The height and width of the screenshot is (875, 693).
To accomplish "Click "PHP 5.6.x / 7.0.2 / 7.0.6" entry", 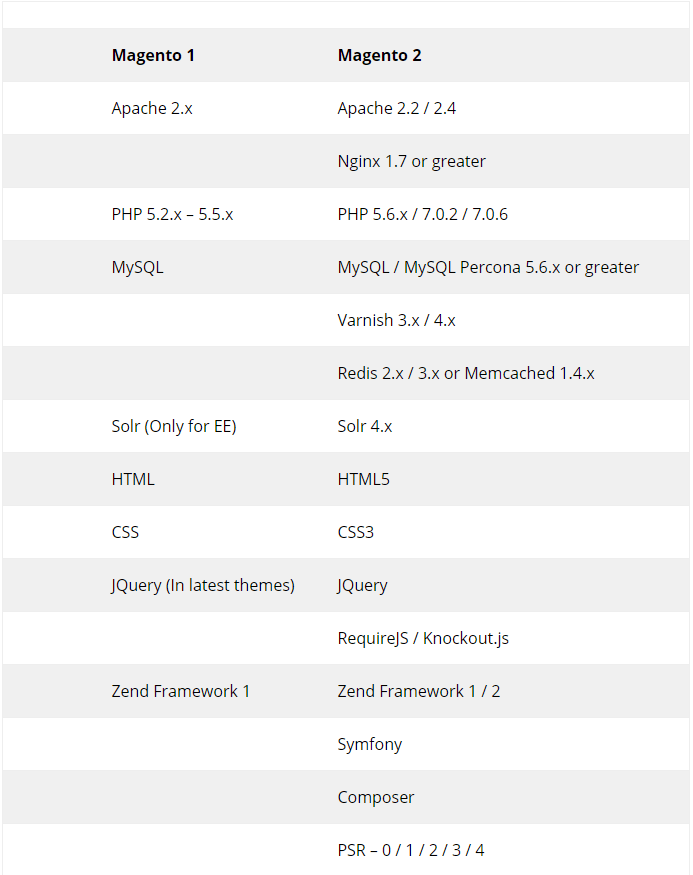I will (423, 214).
